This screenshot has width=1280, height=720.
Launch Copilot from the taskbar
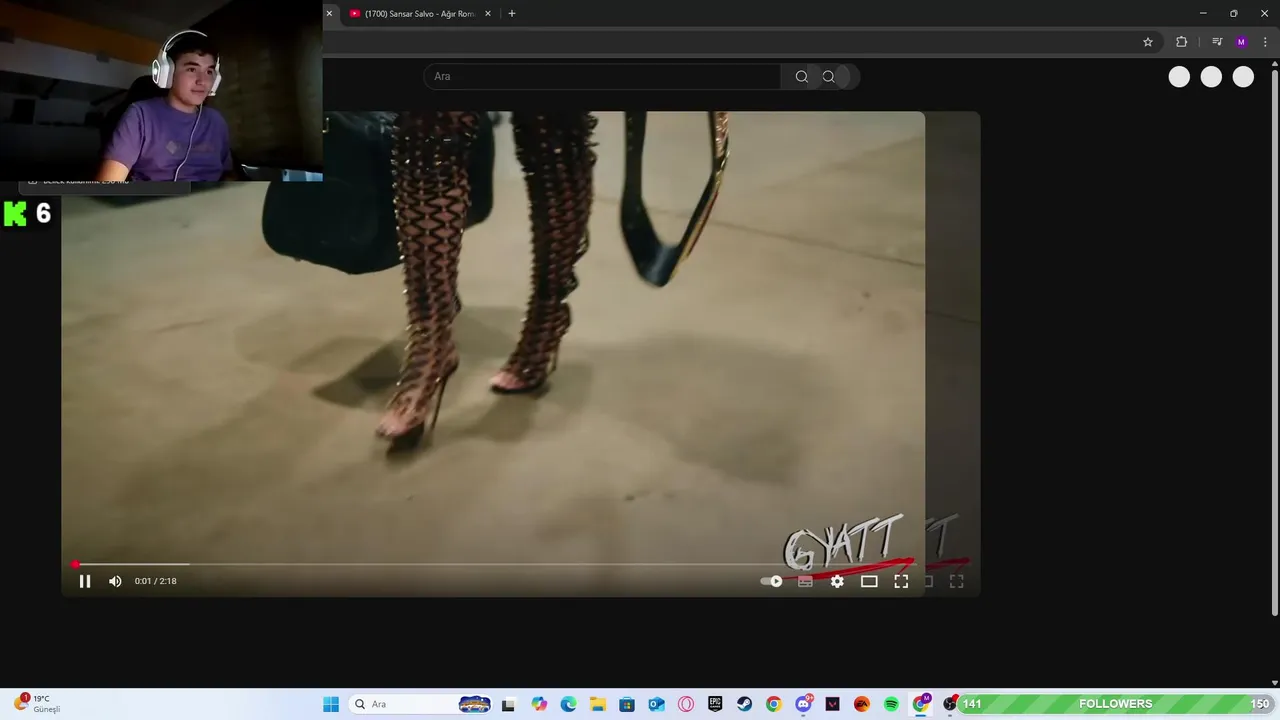[x=539, y=704]
